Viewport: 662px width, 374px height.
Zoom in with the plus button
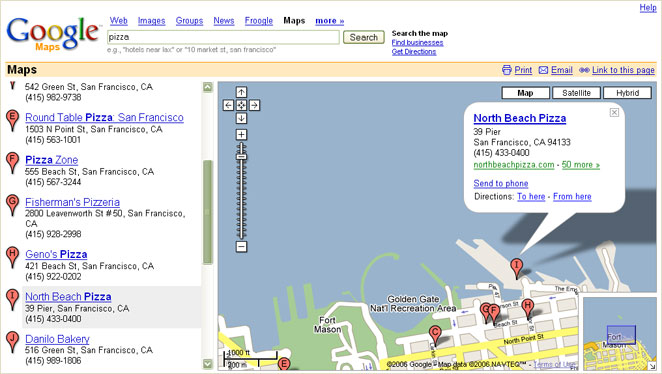tap(241, 135)
